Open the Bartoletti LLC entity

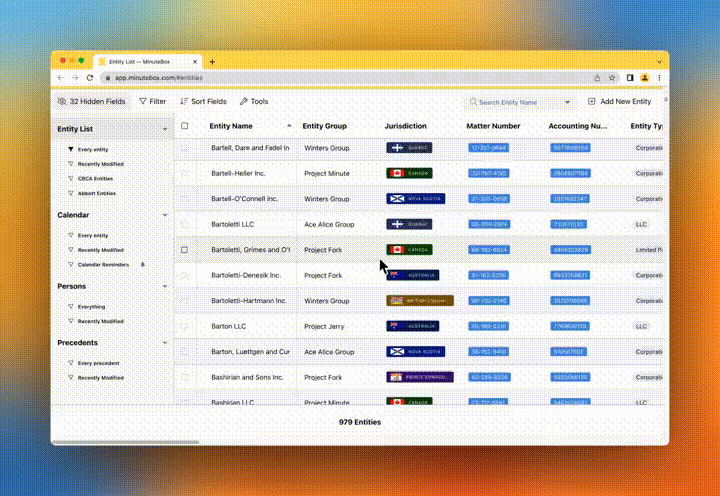coord(234,224)
